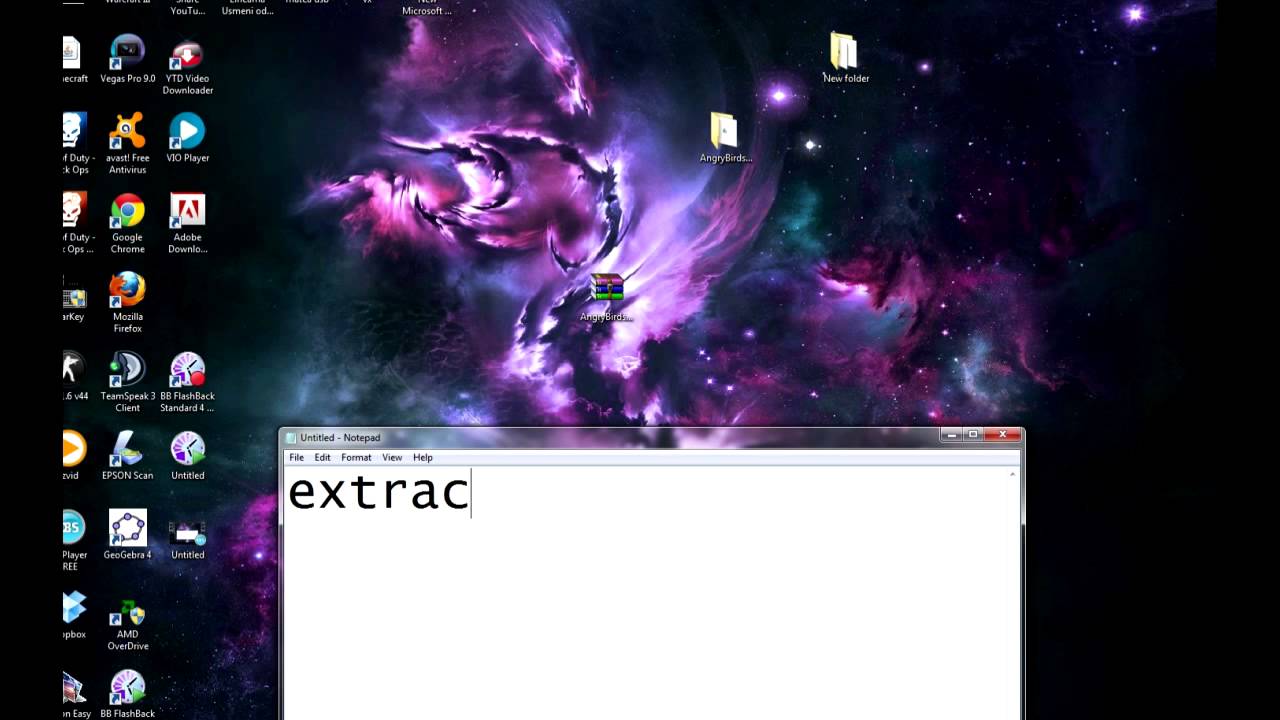
Task: Select the EPSON Scan desktop icon
Action: click(x=127, y=456)
